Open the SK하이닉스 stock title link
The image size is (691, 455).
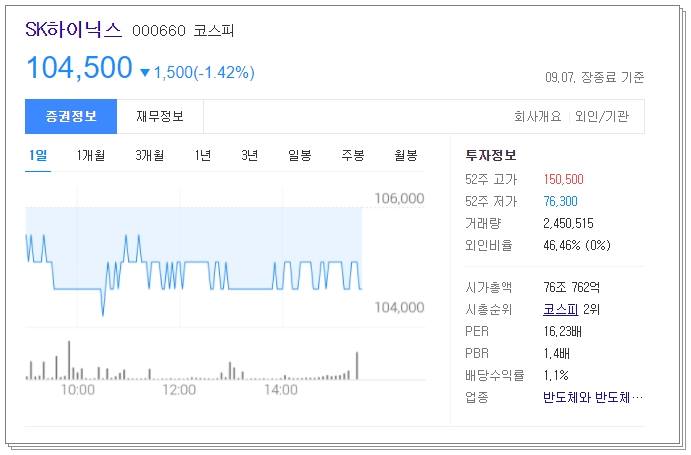73,30
